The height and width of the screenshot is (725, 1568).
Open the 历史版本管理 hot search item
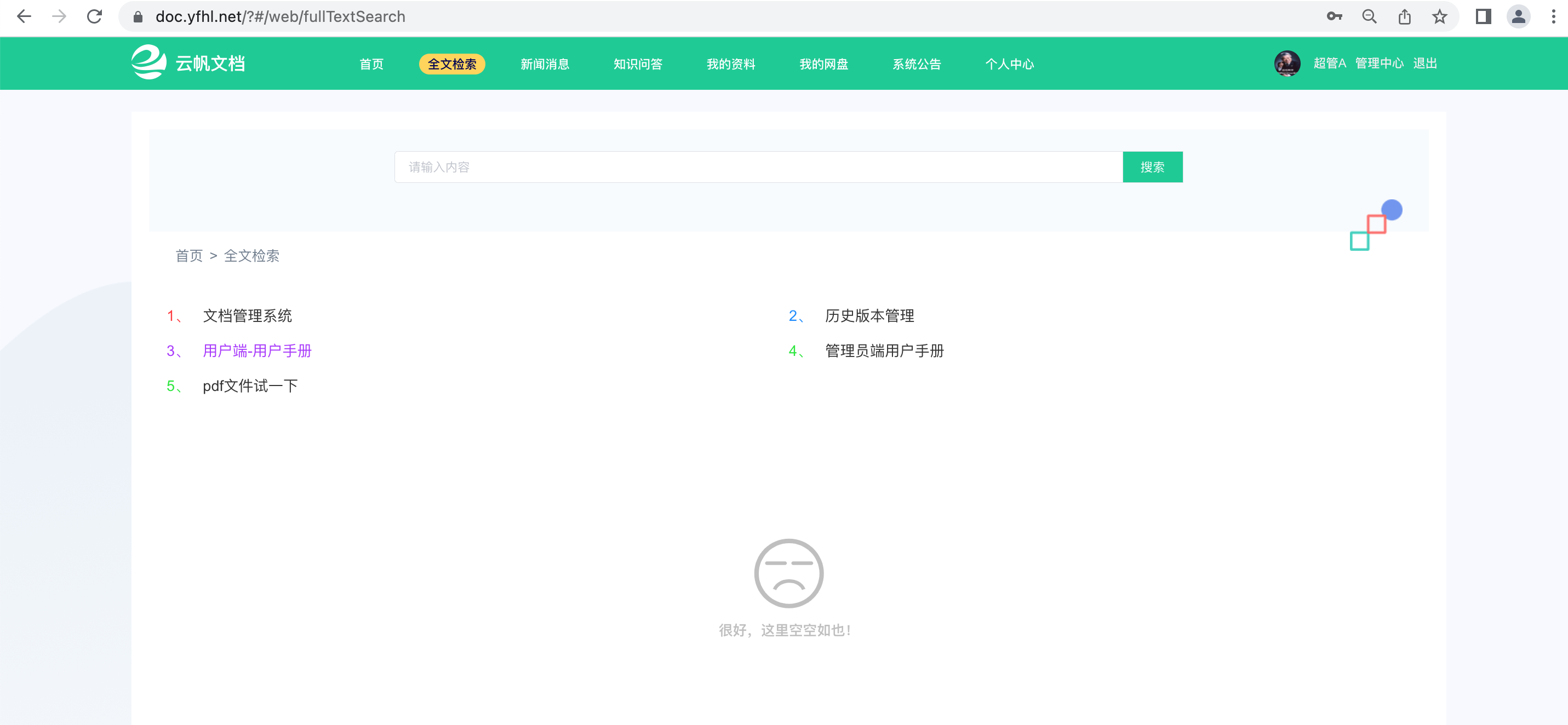(x=869, y=315)
